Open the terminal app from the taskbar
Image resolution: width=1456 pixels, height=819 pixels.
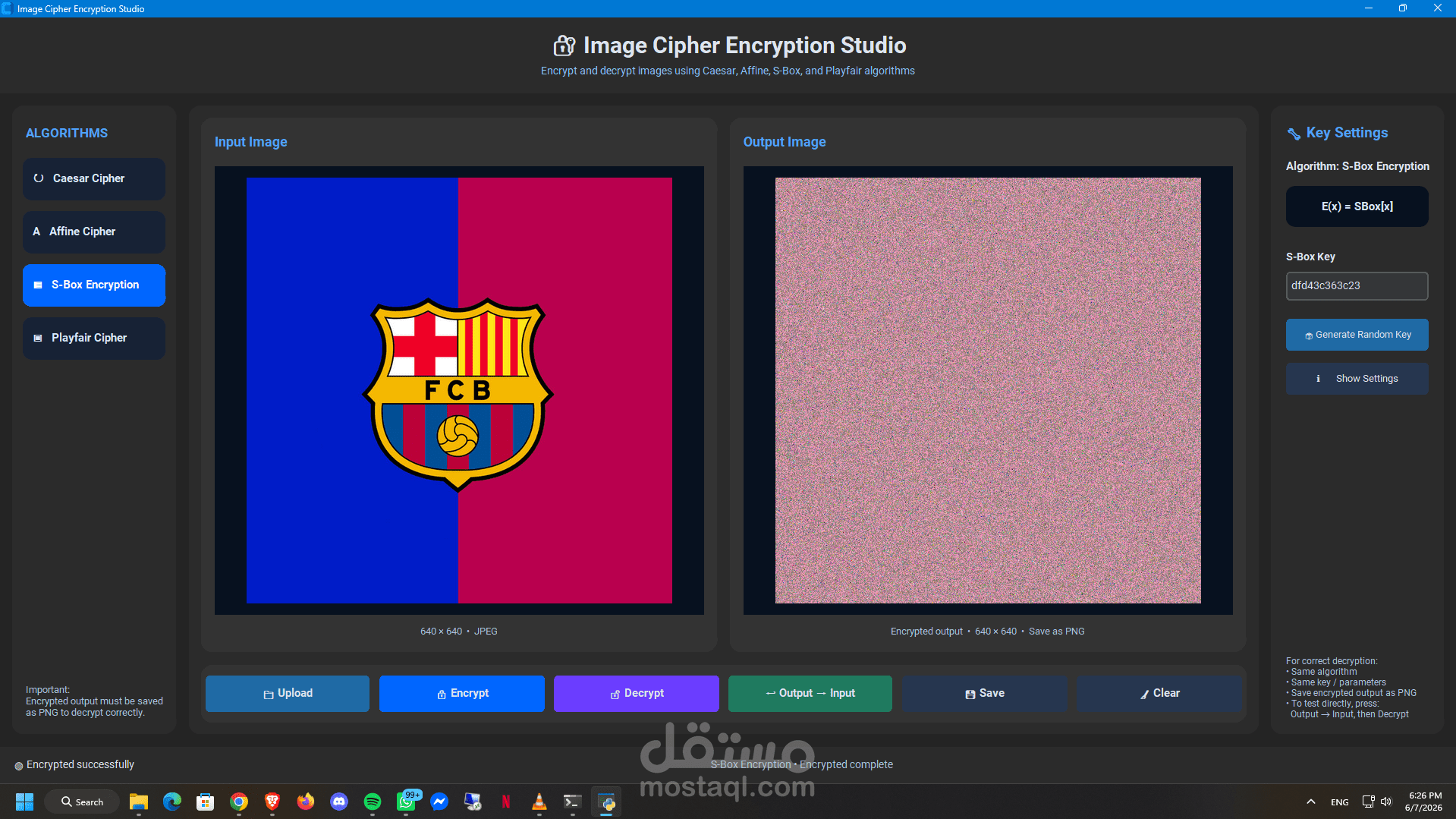tap(573, 802)
